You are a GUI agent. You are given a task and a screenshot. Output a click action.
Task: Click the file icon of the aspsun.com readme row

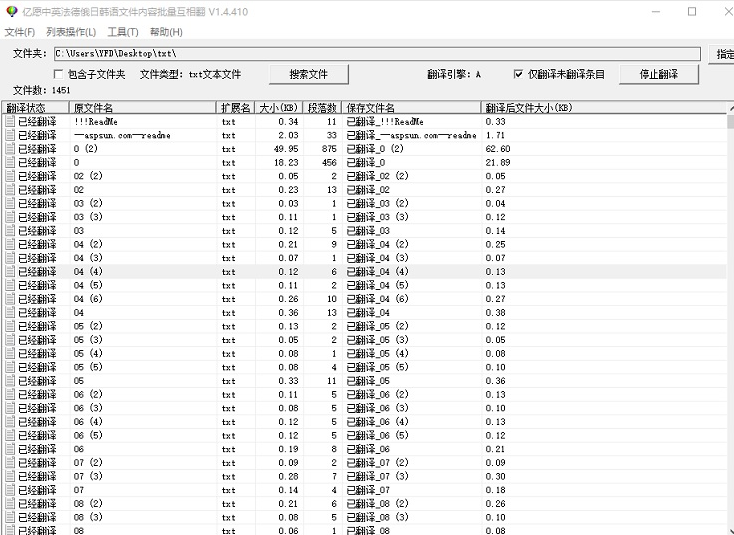10,135
